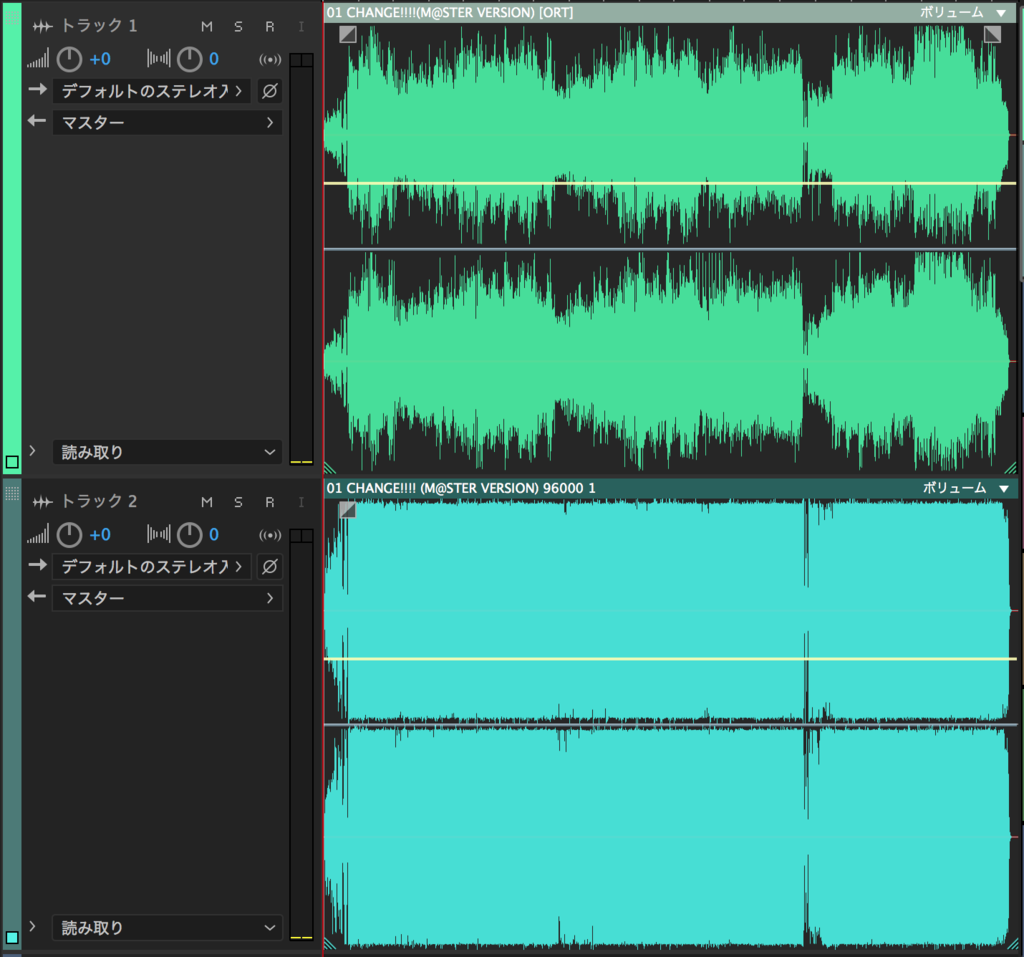Select the clip title 01 CHANGE!!!!(M@STER VERSION) [ORT]

(x=450, y=12)
